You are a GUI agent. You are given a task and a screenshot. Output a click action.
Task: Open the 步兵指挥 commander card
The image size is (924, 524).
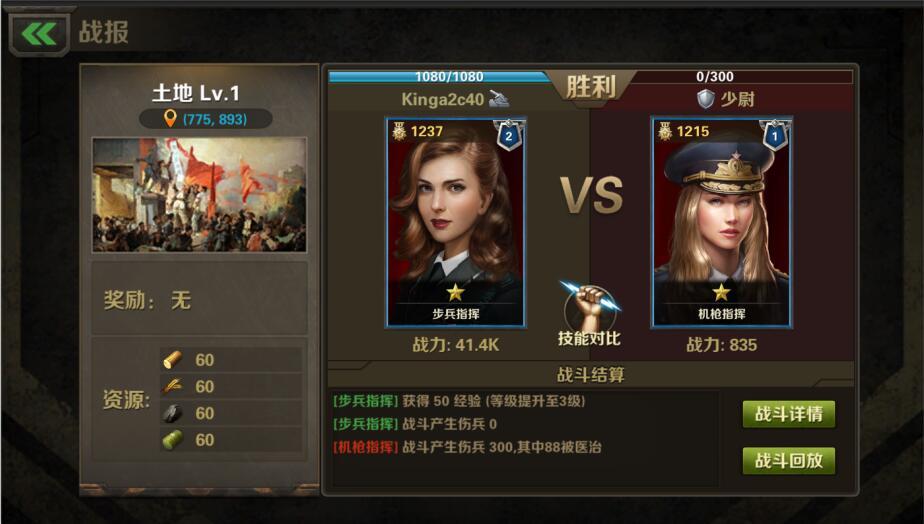tap(456, 222)
